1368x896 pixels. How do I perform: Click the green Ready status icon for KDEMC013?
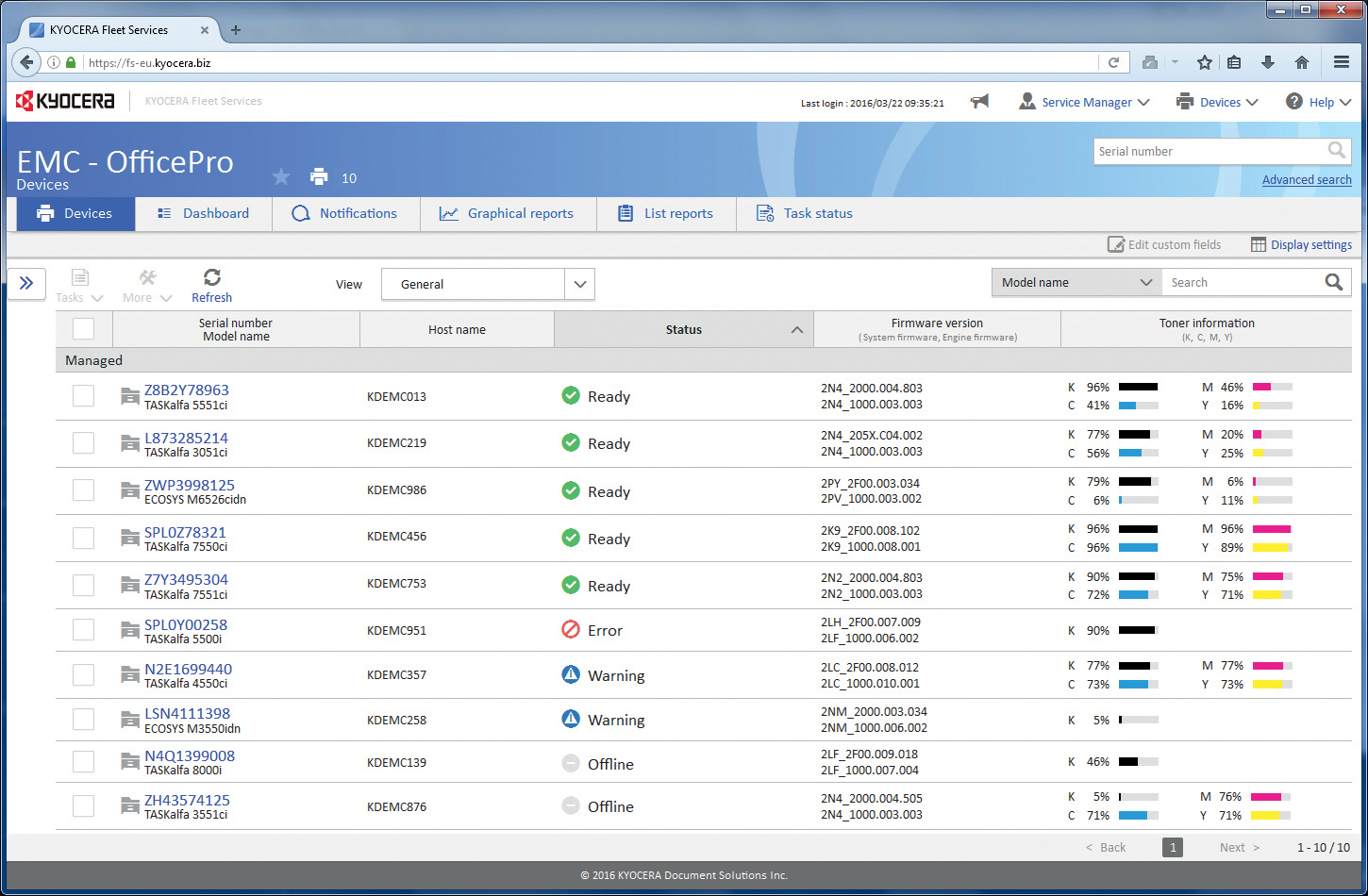[x=571, y=396]
